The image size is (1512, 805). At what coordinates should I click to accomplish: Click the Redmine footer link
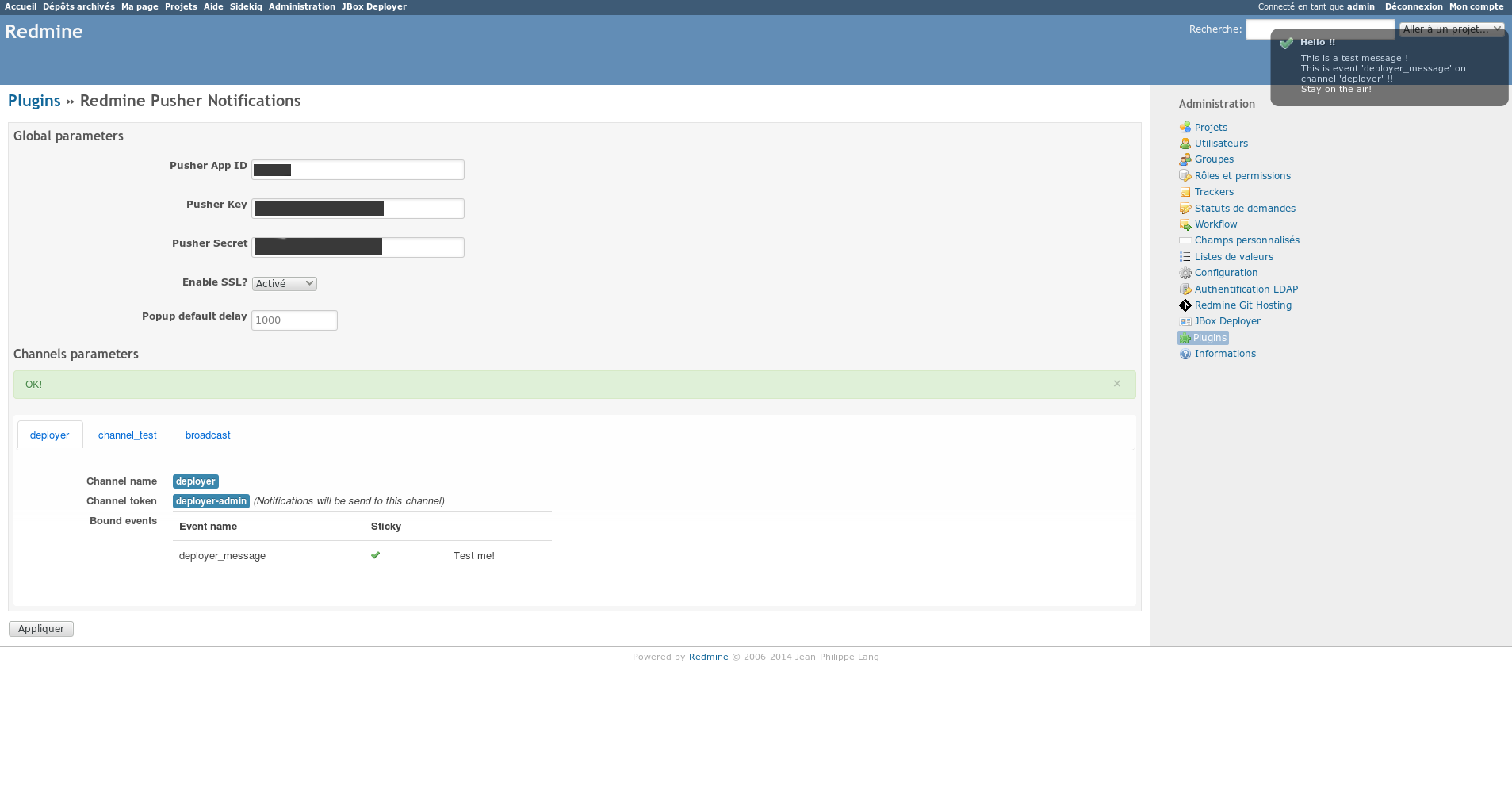pyautogui.click(x=708, y=657)
